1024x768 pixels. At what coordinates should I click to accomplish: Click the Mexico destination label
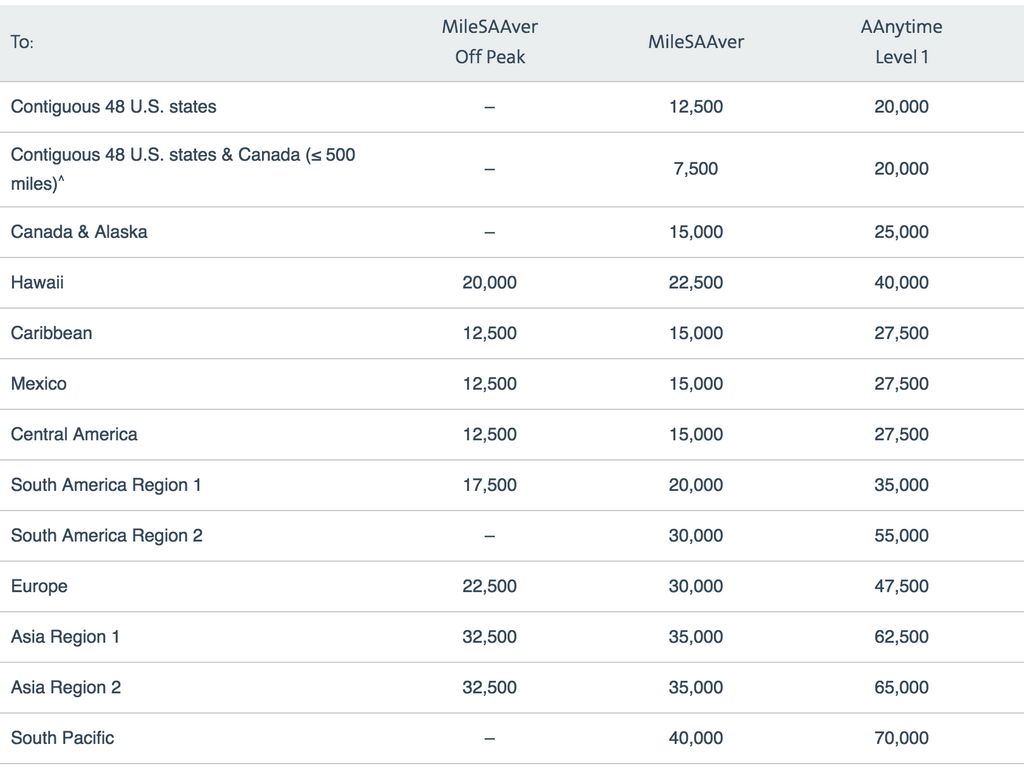(39, 383)
